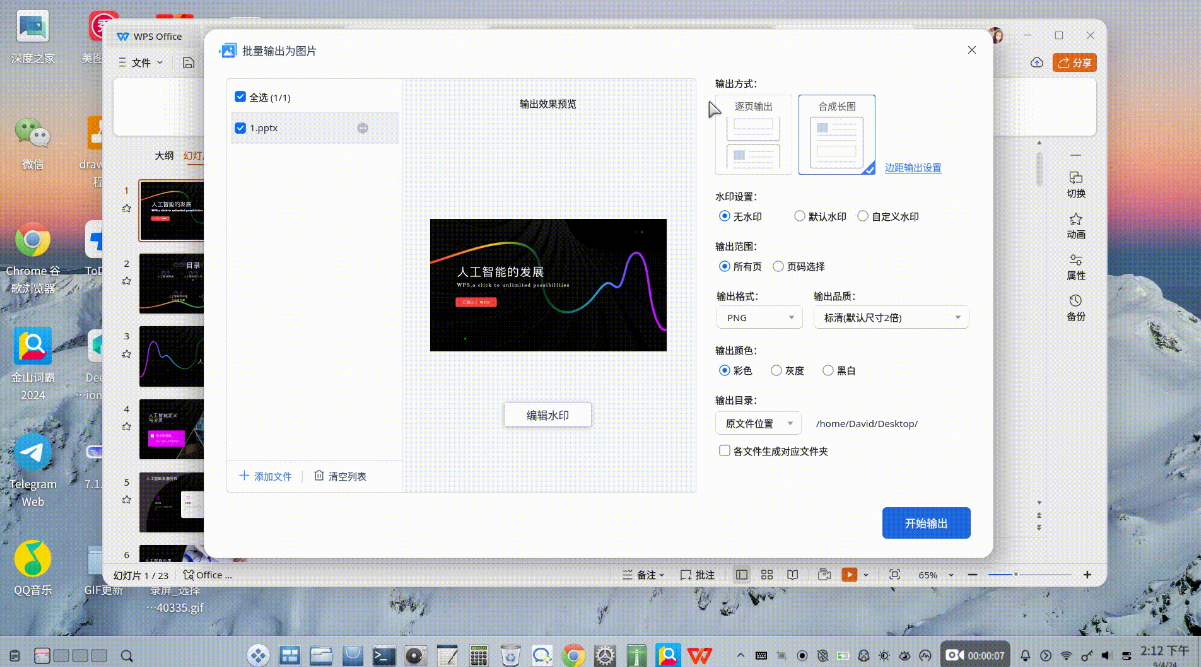1201x667 pixels.
Task: Switch to reading view in status bar
Action: click(791, 574)
